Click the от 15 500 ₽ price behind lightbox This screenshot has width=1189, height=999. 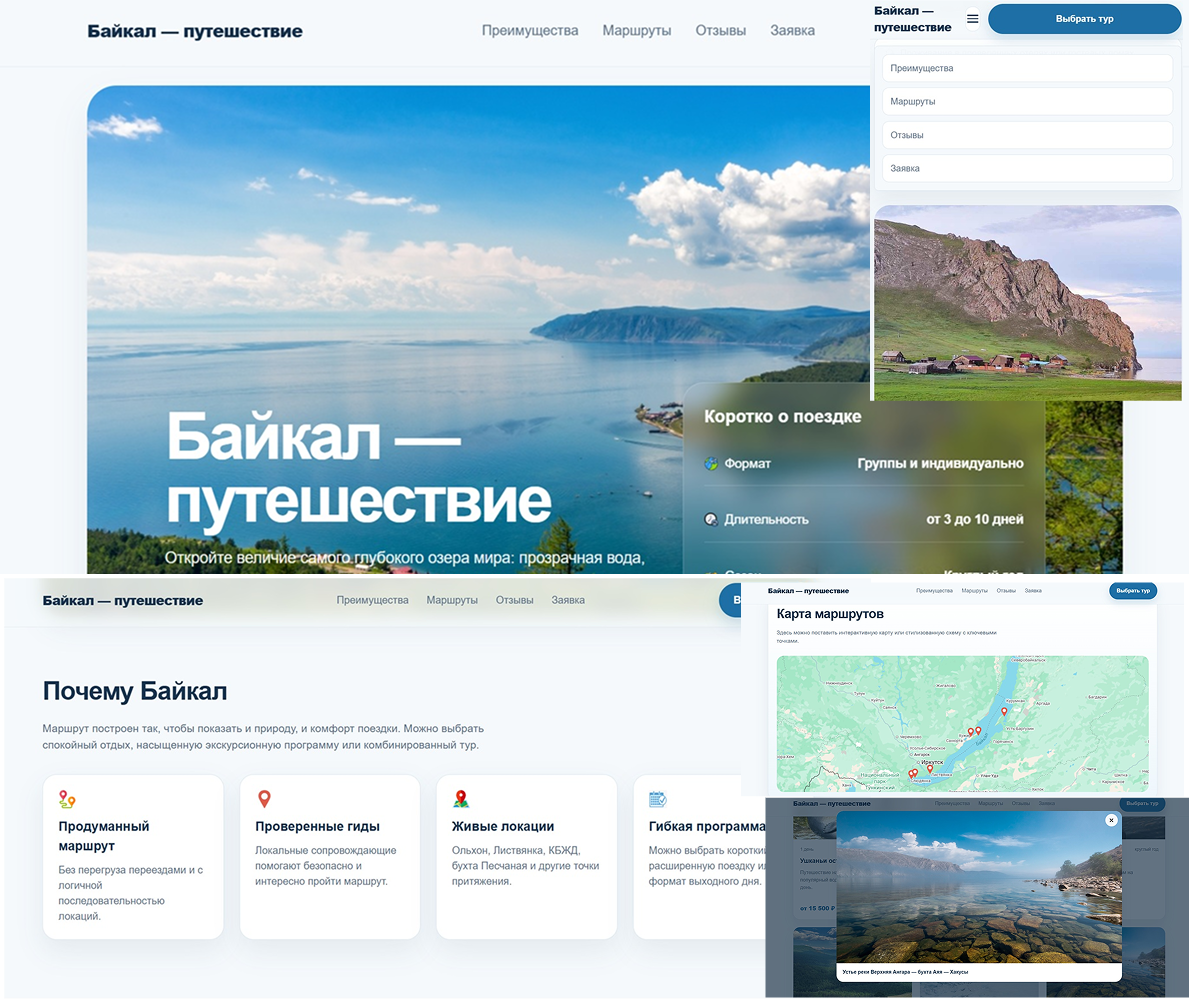[817, 908]
